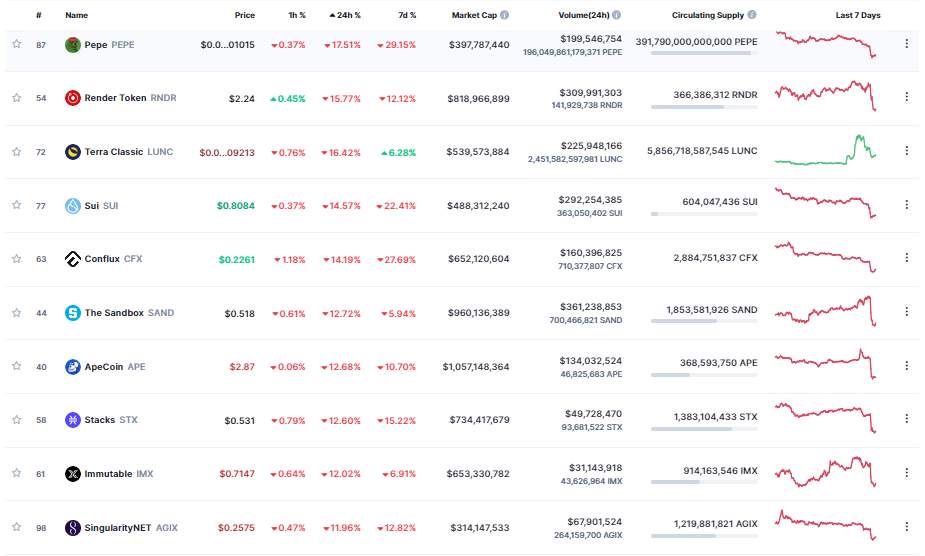Open Stacks STX coin page
The width and height of the screenshot is (925, 556).
(x=111, y=420)
